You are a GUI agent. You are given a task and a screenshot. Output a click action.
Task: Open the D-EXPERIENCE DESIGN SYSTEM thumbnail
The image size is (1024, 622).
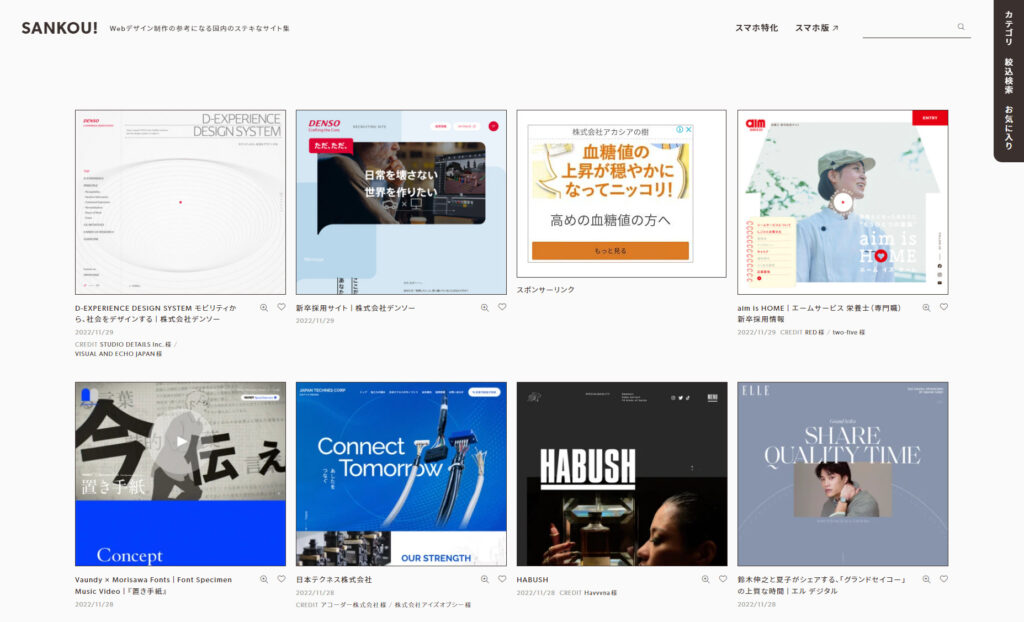tap(180, 202)
